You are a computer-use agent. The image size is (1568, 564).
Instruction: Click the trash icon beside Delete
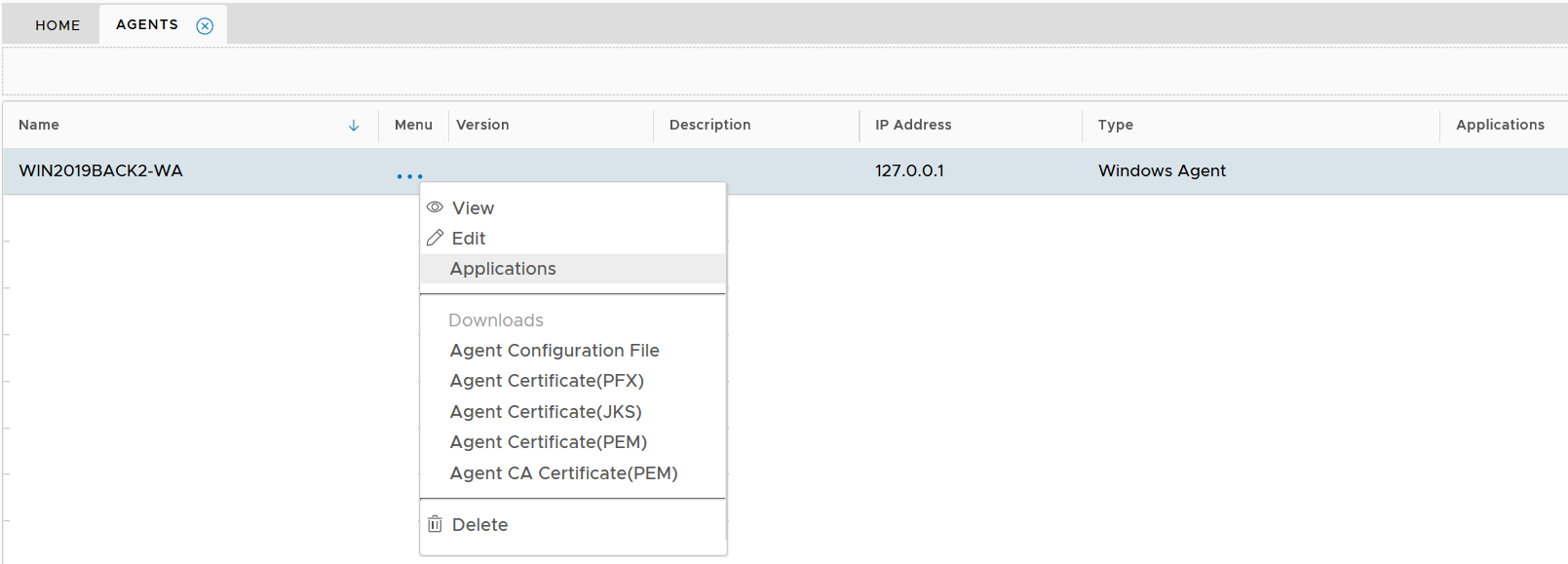435,524
